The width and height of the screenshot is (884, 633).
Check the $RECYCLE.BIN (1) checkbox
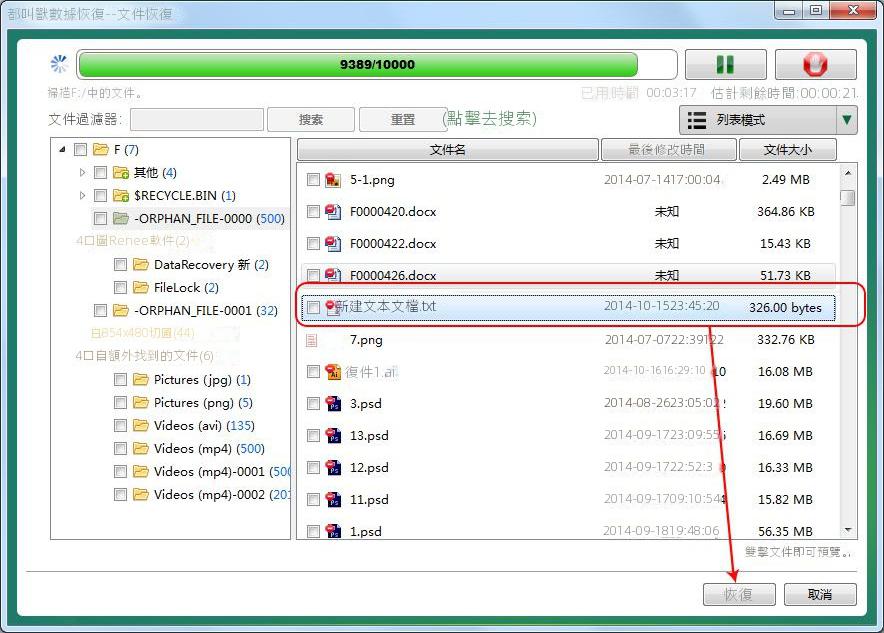pyautogui.click(x=100, y=196)
